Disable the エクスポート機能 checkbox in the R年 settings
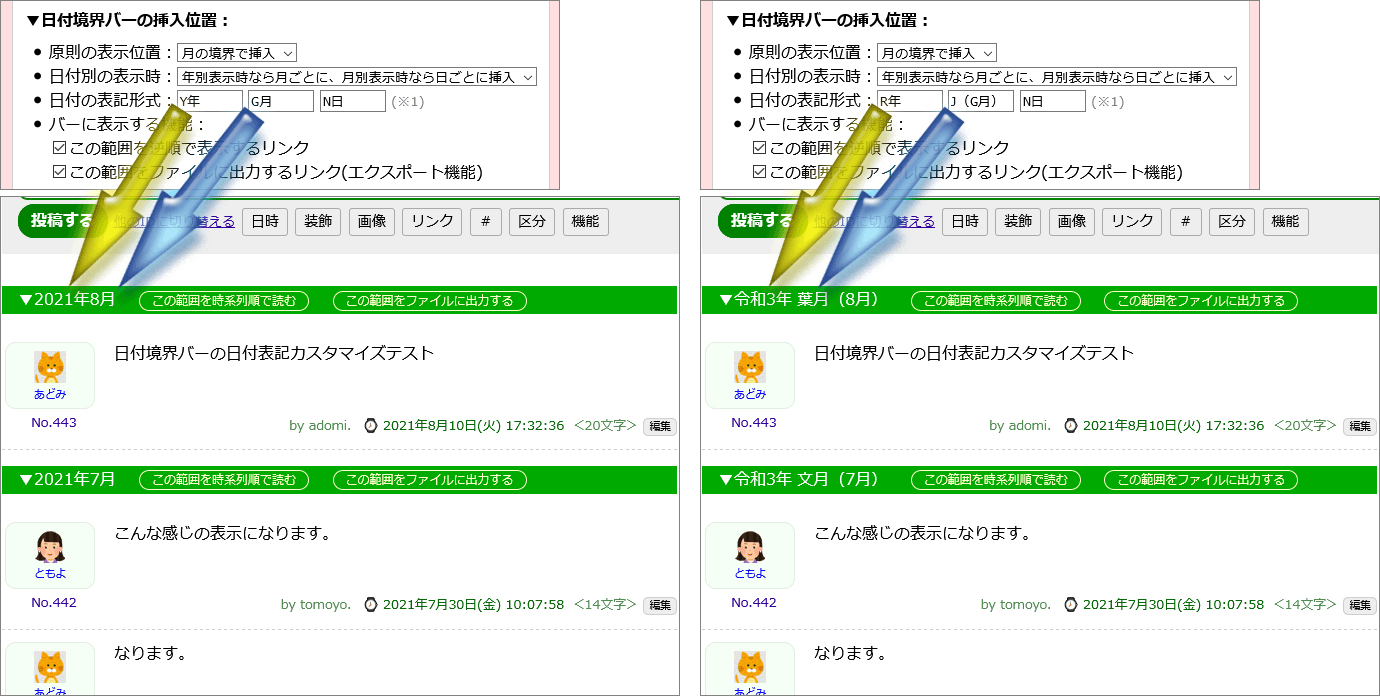This screenshot has height=696, width=1380. [x=759, y=172]
